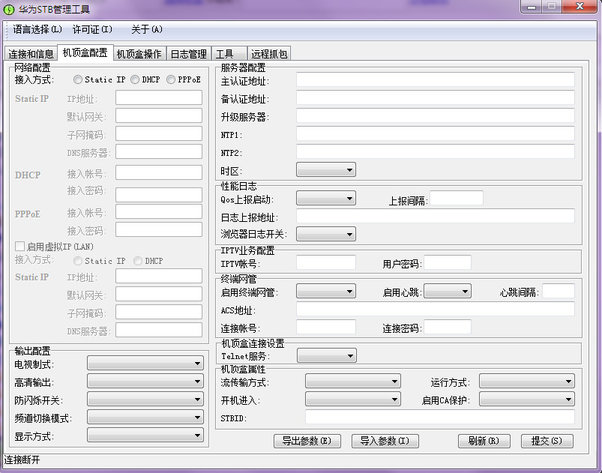Open the Qos上报启动 dropdown

326,198
